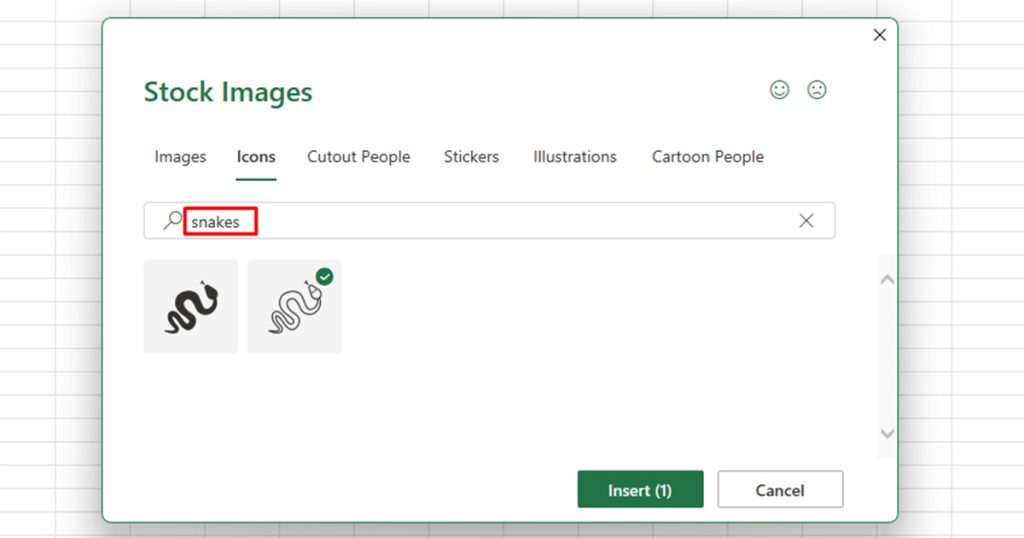Click the magnifier icon in search box
Image resolution: width=1024 pixels, height=538 pixels.
click(x=173, y=221)
